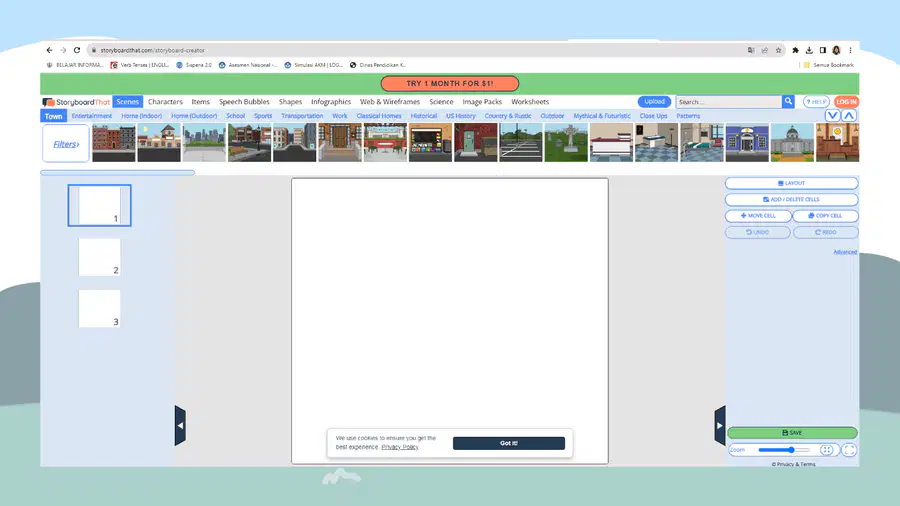Open the Privacy Policy link in cookie notice
Viewport: 900px width, 506px height.
400,447
